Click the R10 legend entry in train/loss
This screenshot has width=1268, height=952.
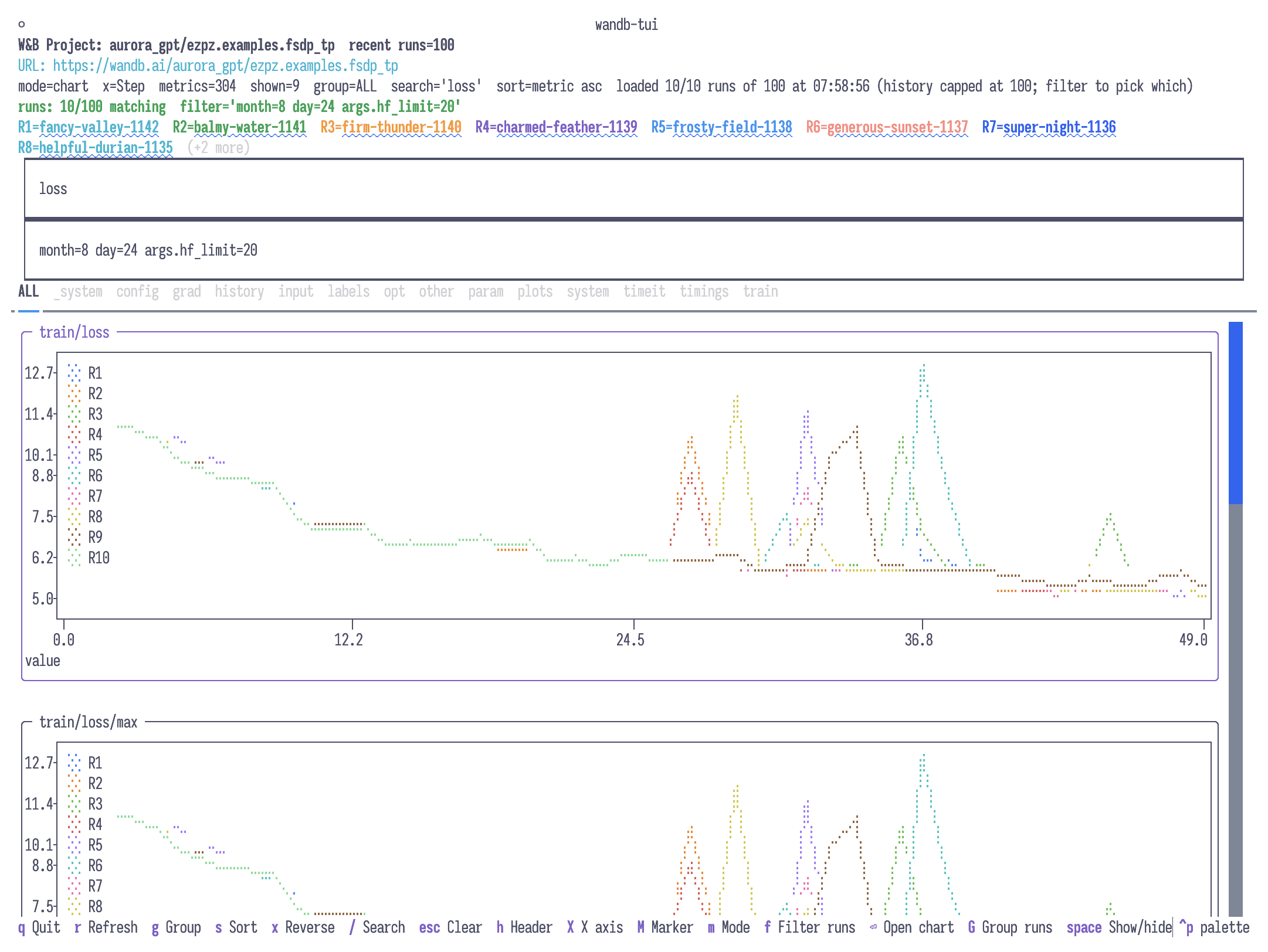pos(89,558)
